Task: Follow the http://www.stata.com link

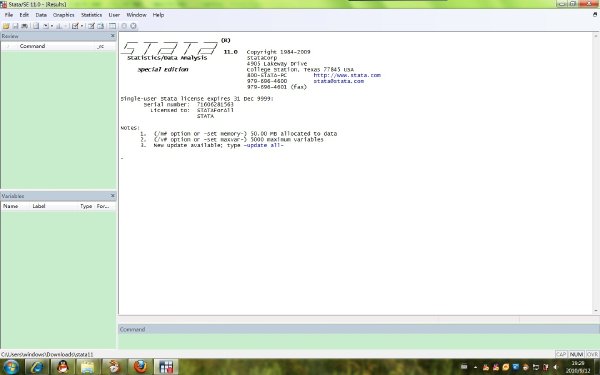Action: 347,75
